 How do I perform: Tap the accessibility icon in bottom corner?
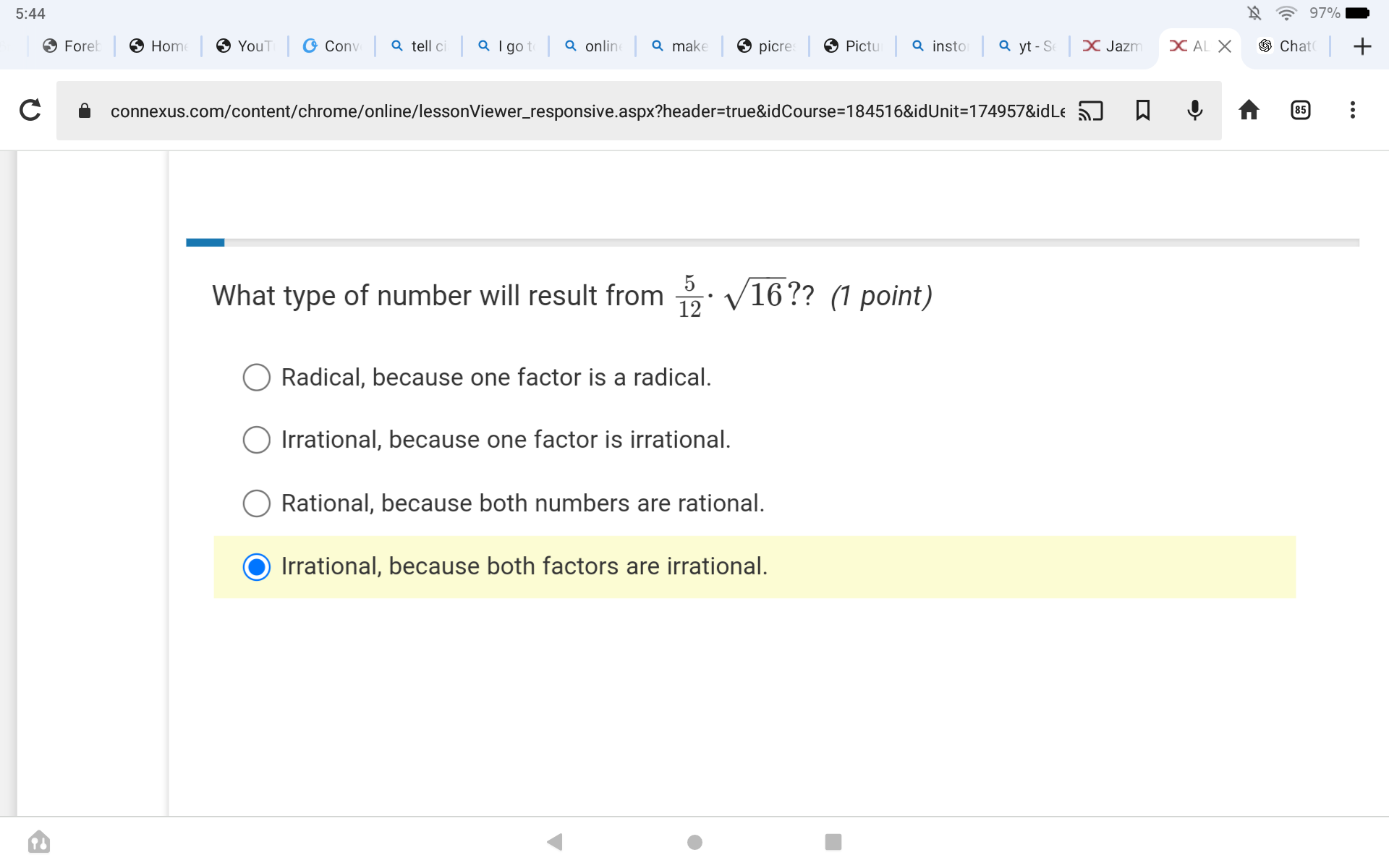pyautogui.click(x=39, y=841)
